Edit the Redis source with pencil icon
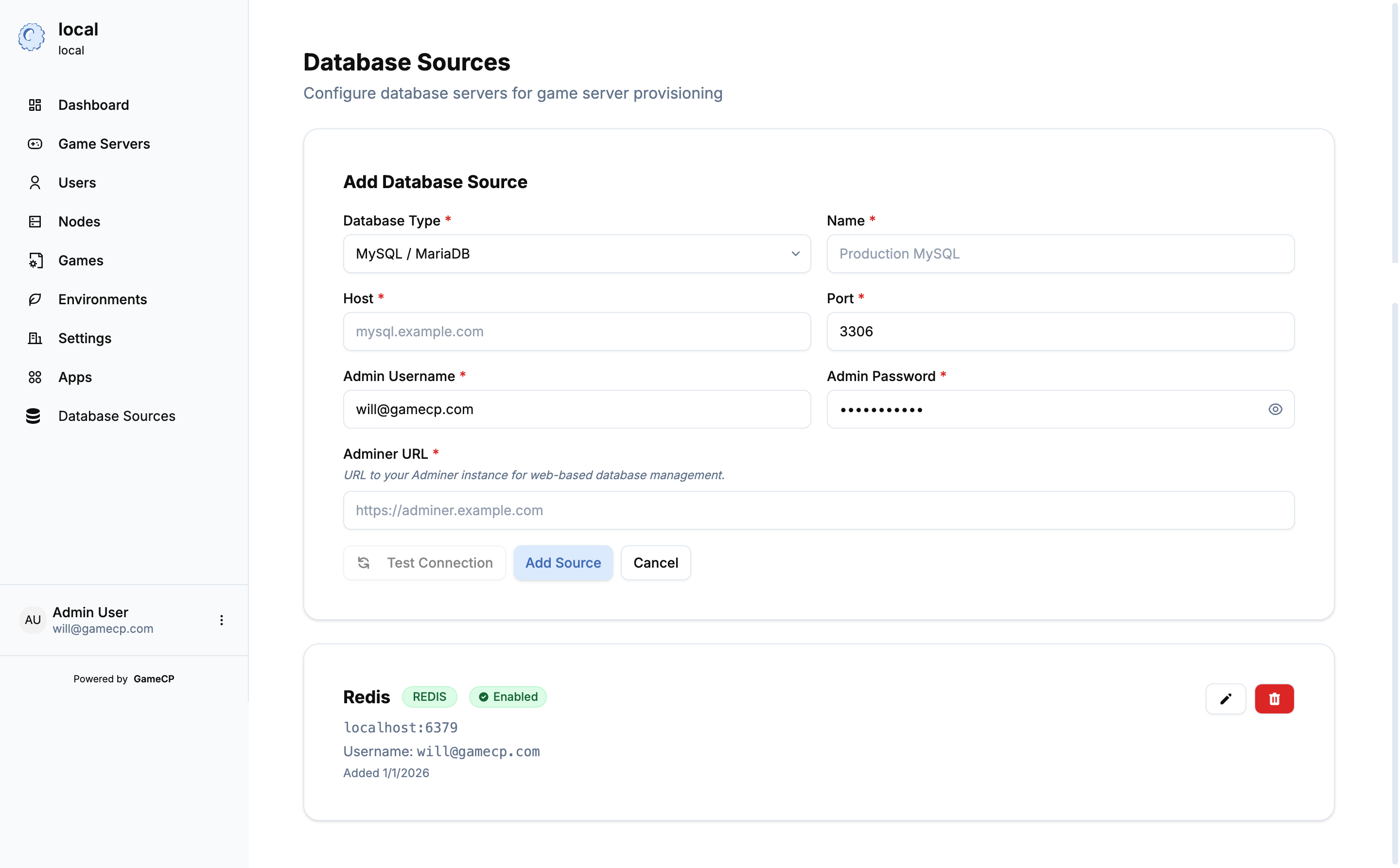This screenshot has width=1400, height=868. 1225,699
